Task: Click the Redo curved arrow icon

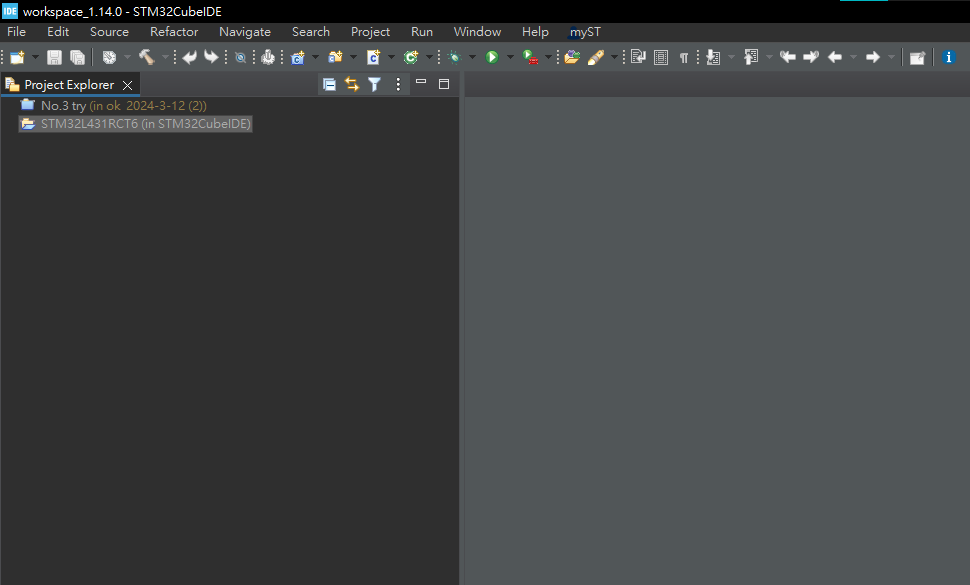Action: coord(212,58)
